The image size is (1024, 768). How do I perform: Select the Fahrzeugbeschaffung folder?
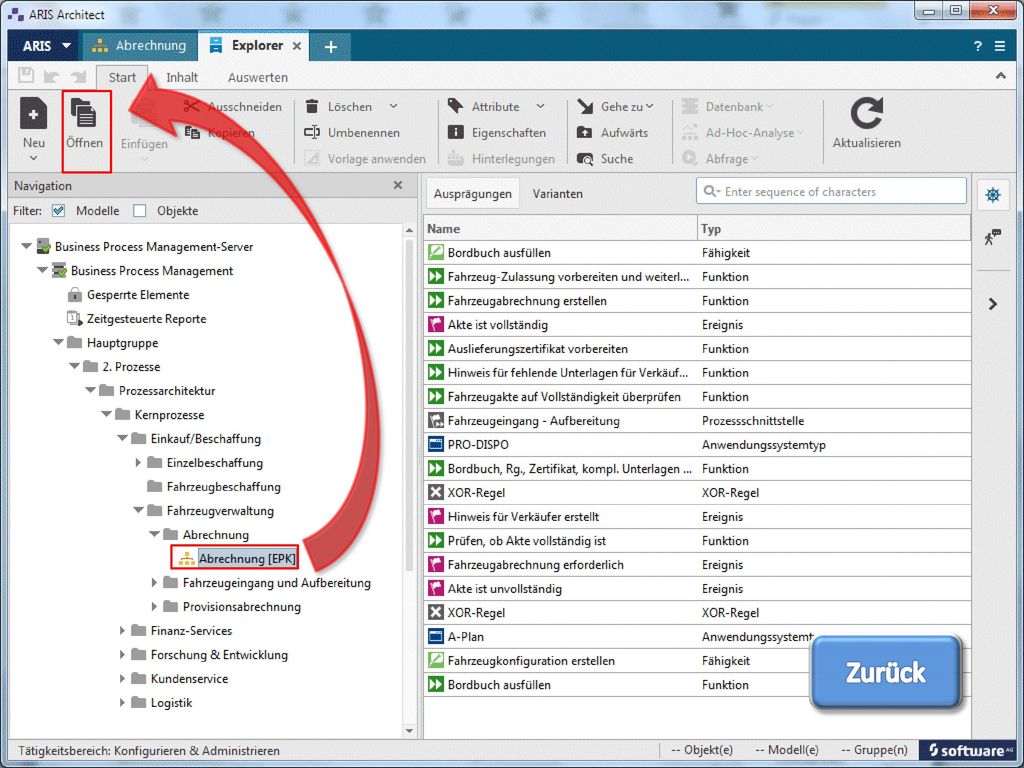[223, 487]
